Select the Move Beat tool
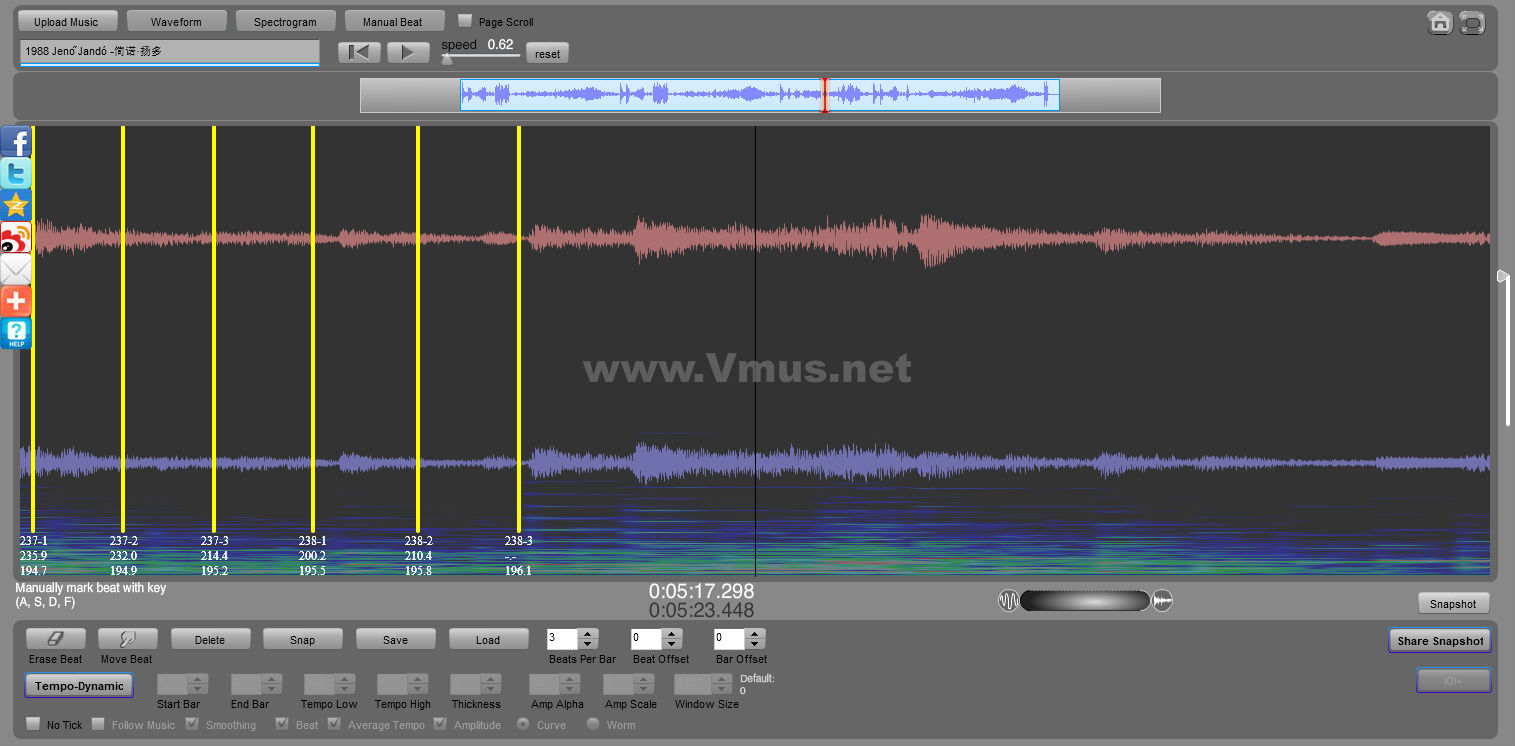This screenshot has height=746, width=1515. 127,640
